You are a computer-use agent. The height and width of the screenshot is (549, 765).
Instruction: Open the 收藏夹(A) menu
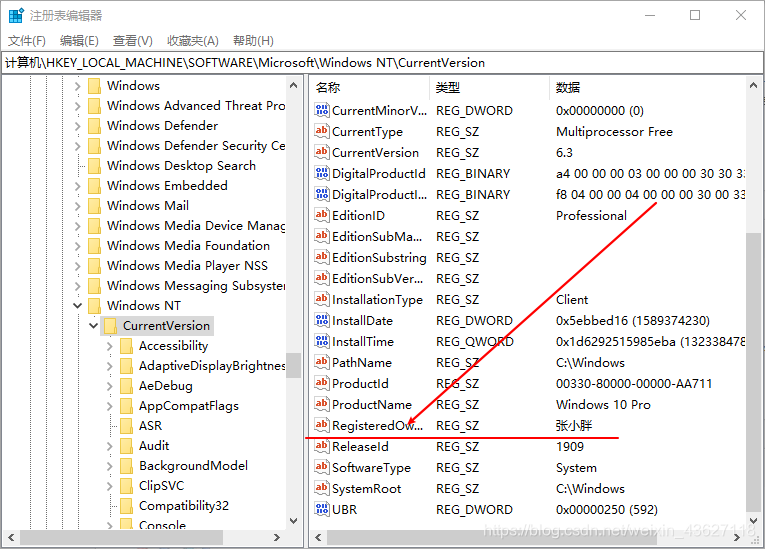tap(193, 41)
